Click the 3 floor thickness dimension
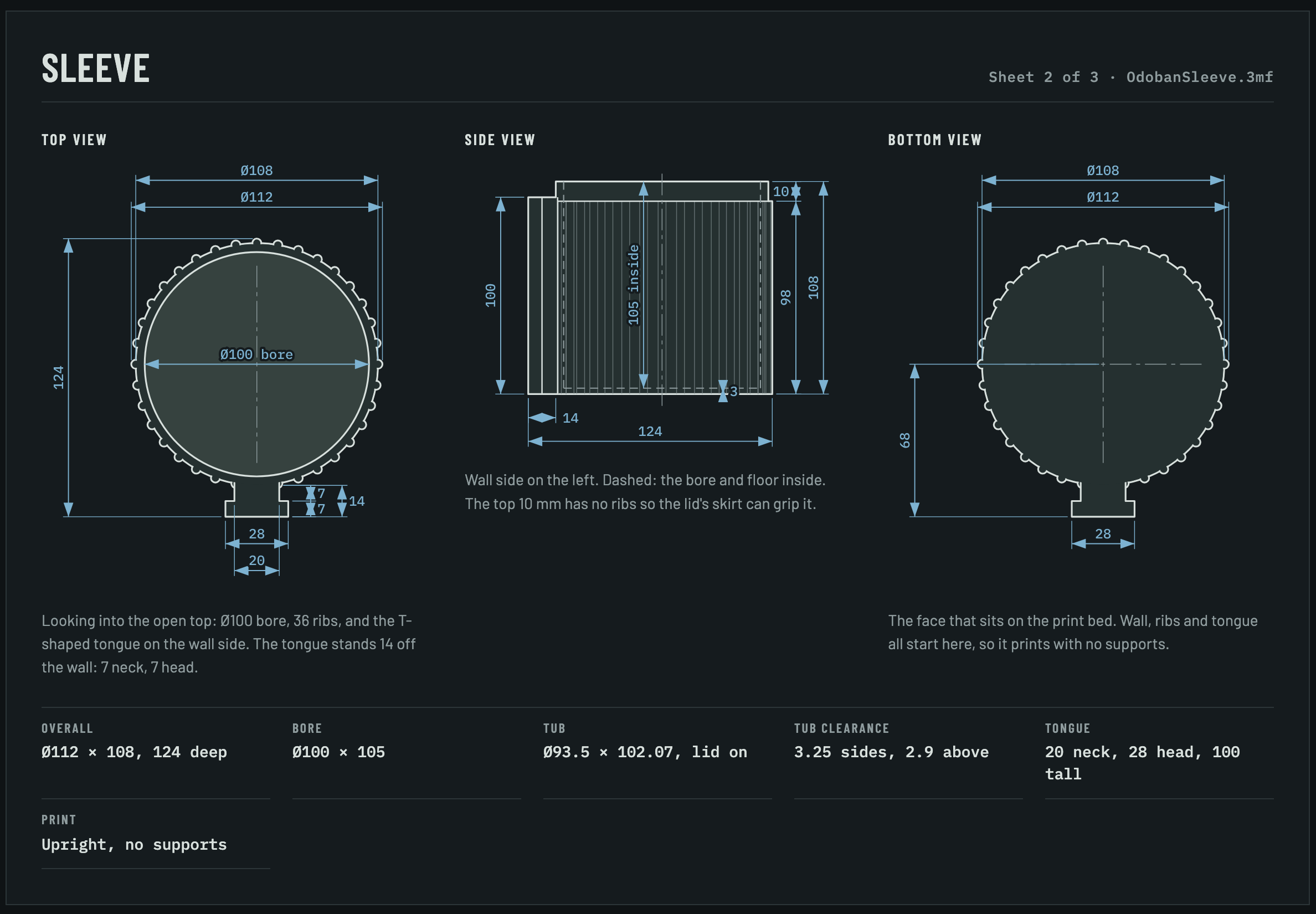 pos(733,391)
